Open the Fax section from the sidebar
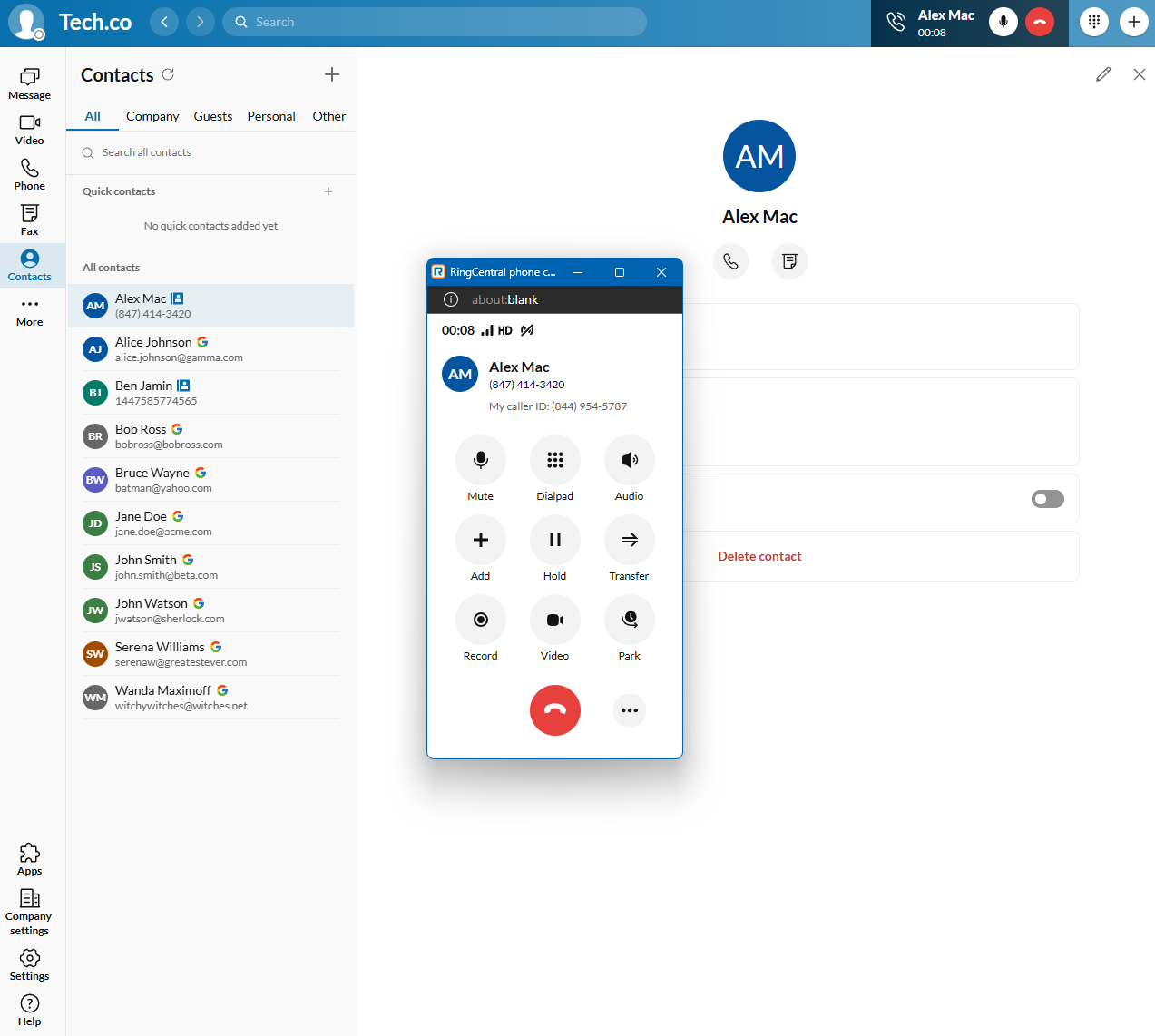Screen dimensions: 1155x1036 (x=29, y=219)
